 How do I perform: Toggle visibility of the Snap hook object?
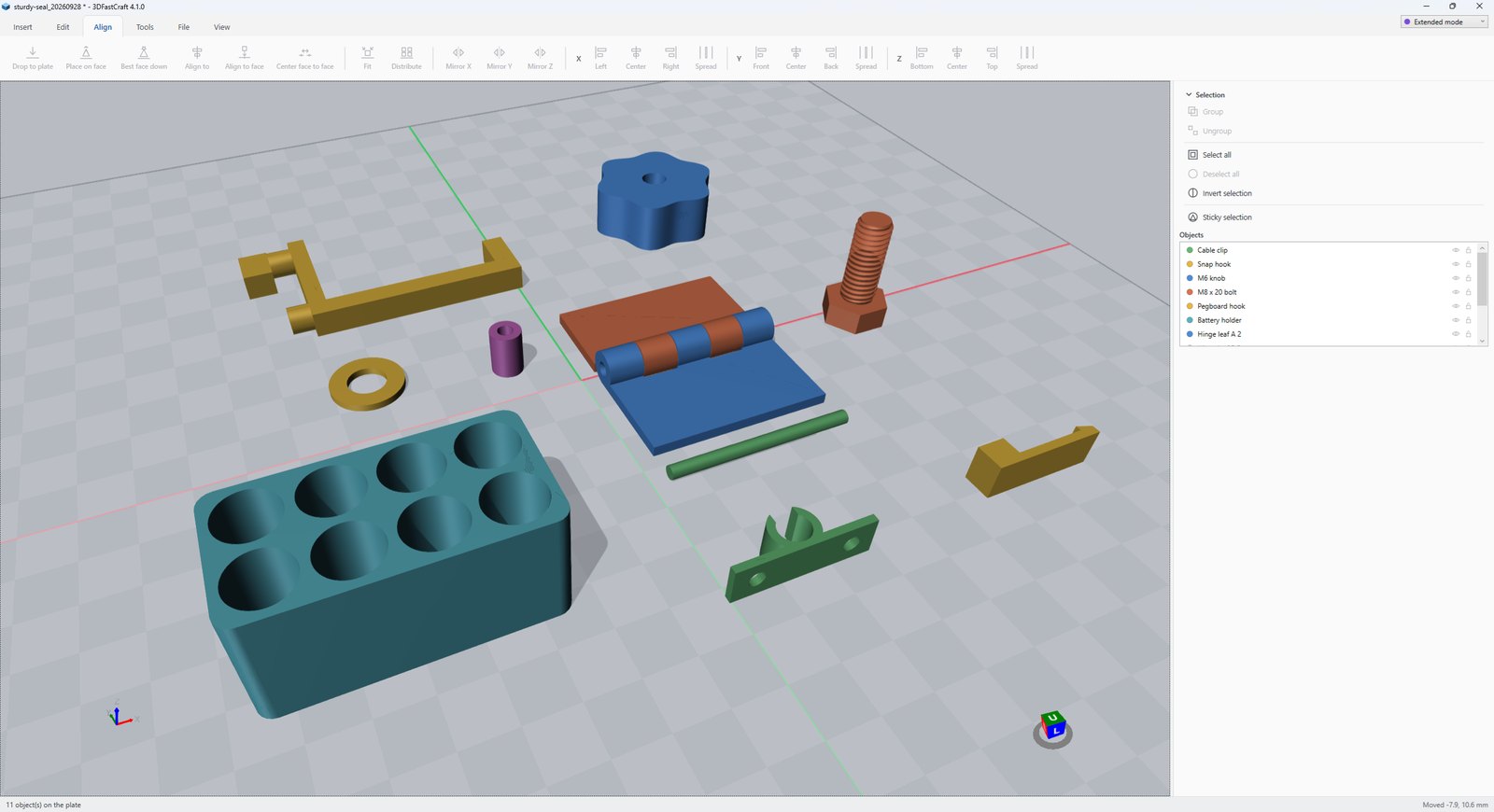pyautogui.click(x=1455, y=264)
